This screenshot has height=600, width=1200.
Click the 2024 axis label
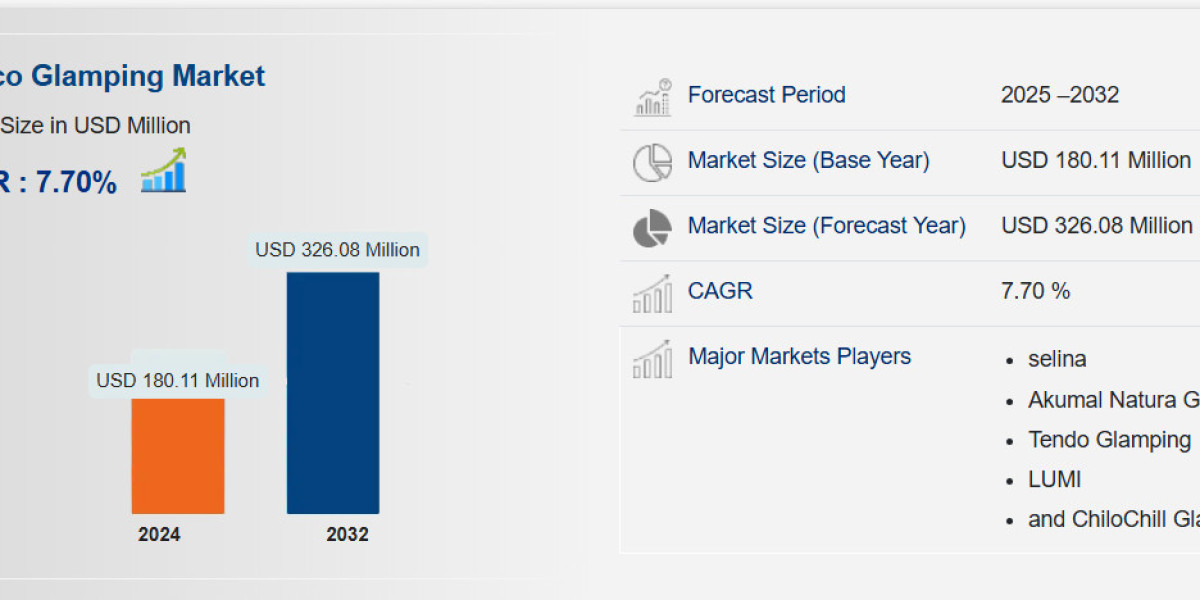pyautogui.click(x=159, y=535)
